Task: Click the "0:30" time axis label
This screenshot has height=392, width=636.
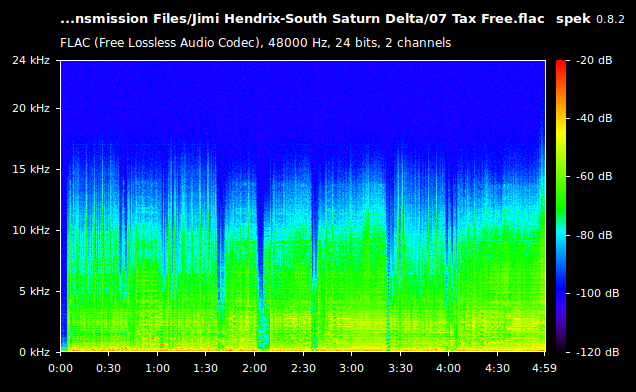Action: (x=108, y=368)
